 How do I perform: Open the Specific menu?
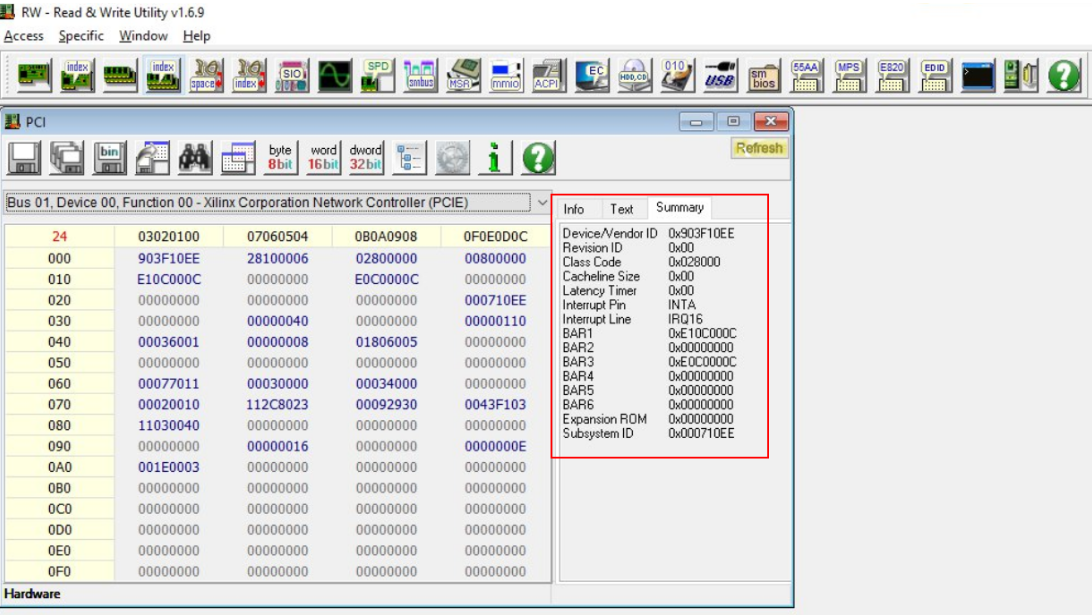tap(81, 36)
